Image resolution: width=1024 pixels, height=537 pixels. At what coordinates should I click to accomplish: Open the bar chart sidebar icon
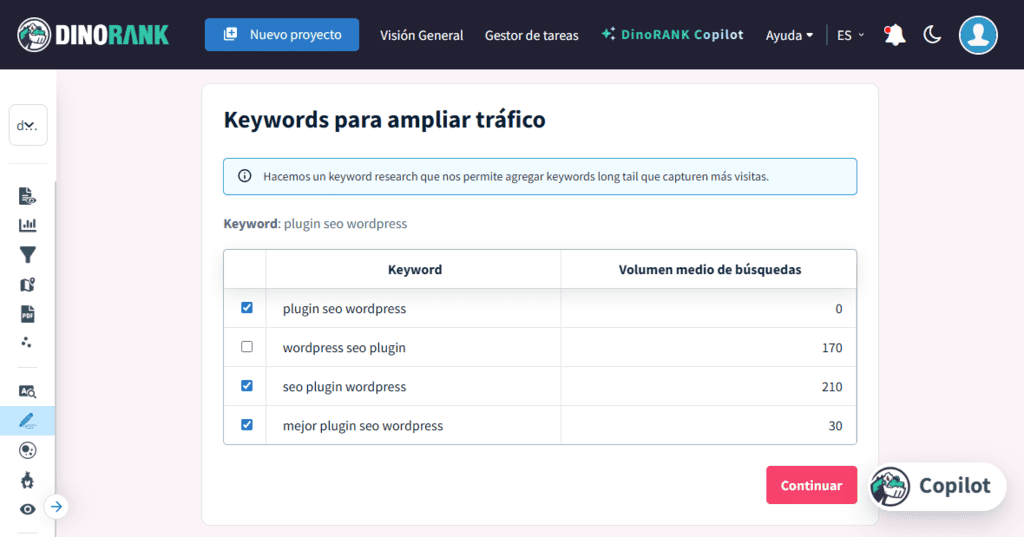tap(27, 225)
